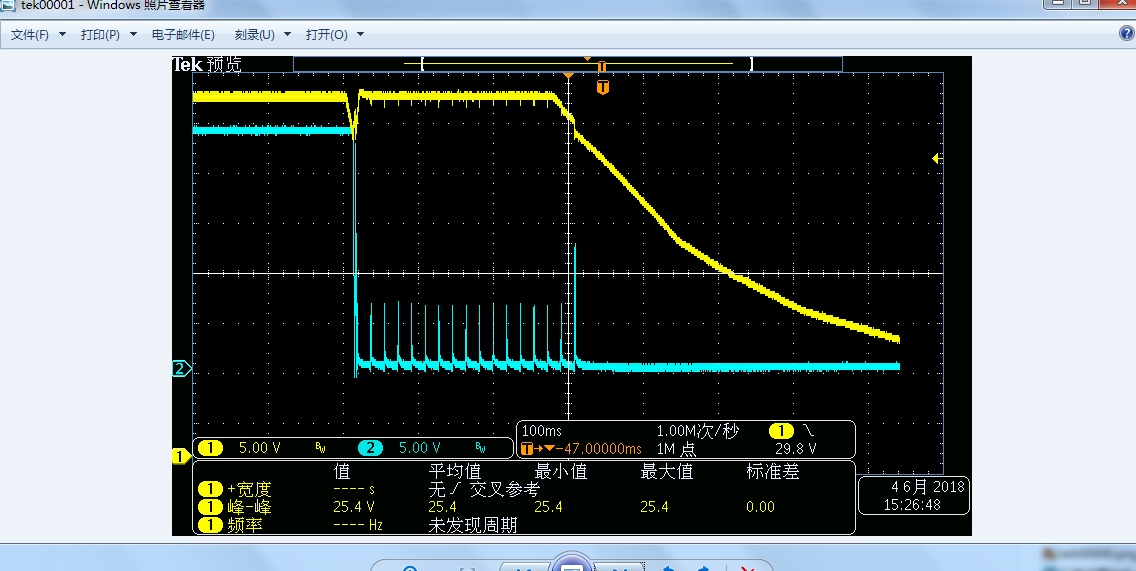The width and height of the screenshot is (1136, 571).
Task: Click the 标准差 column header
Action: point(772,472)
